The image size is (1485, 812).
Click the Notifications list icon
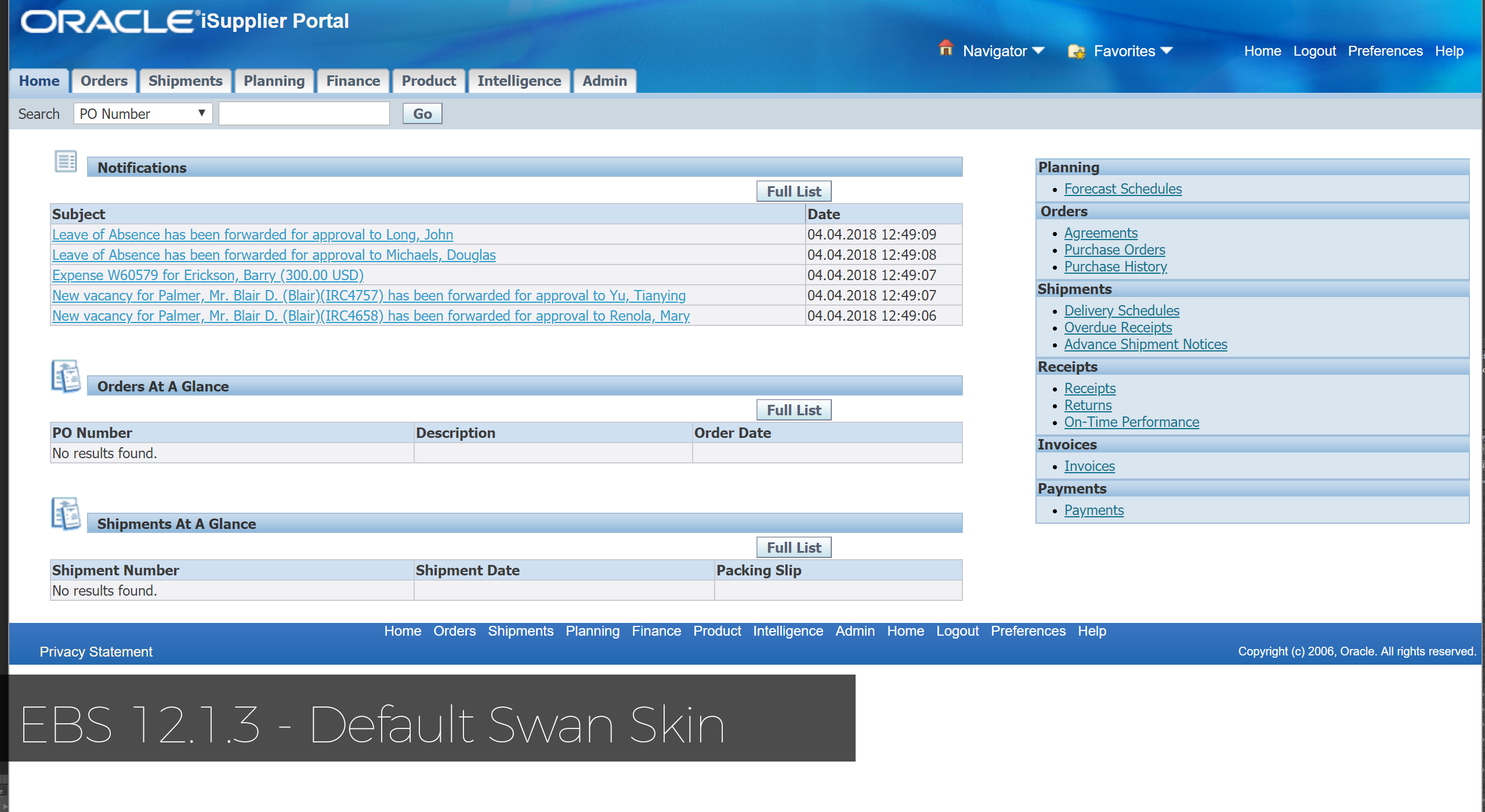pos(66,161)
